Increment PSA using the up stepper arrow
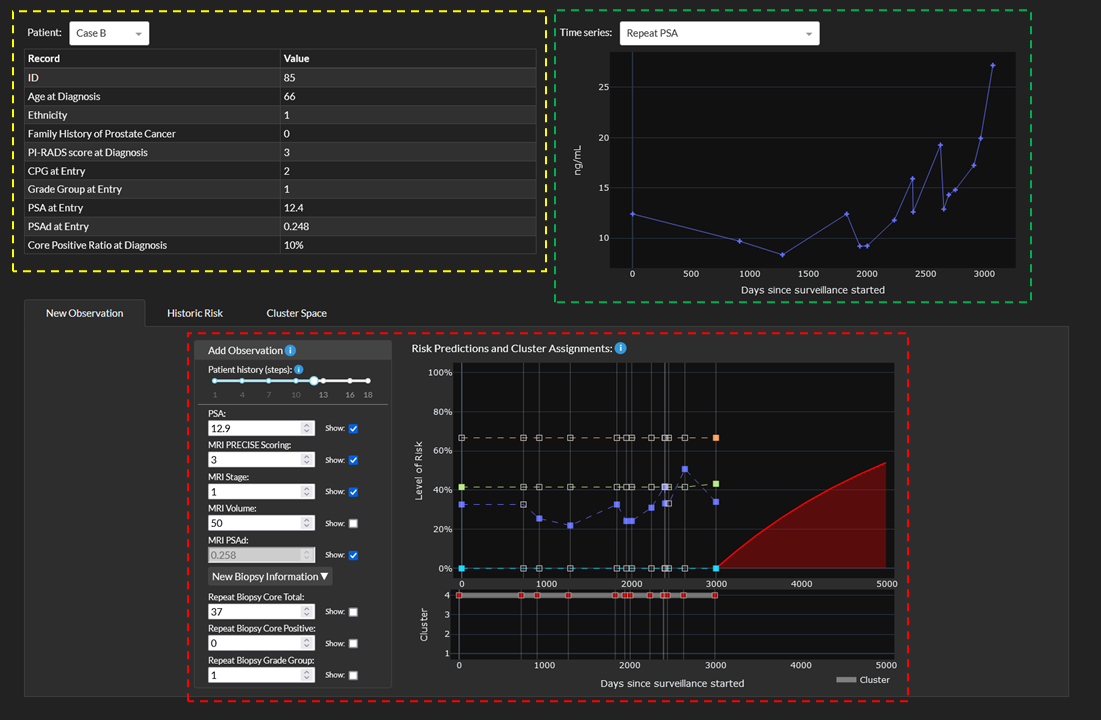The image size is (1101, 720). coord(306,424)
